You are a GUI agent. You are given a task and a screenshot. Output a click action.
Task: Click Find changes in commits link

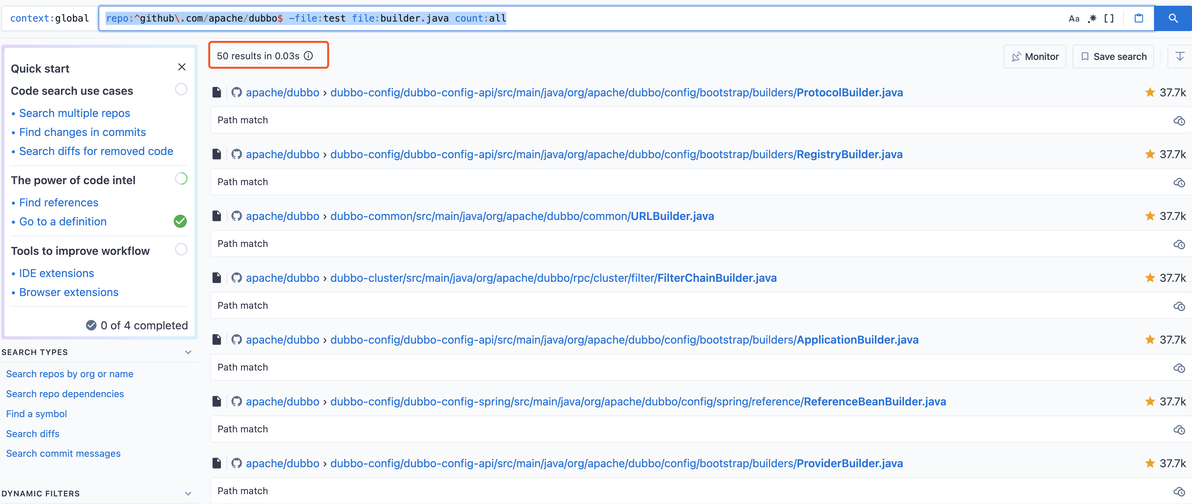(82, 132)
